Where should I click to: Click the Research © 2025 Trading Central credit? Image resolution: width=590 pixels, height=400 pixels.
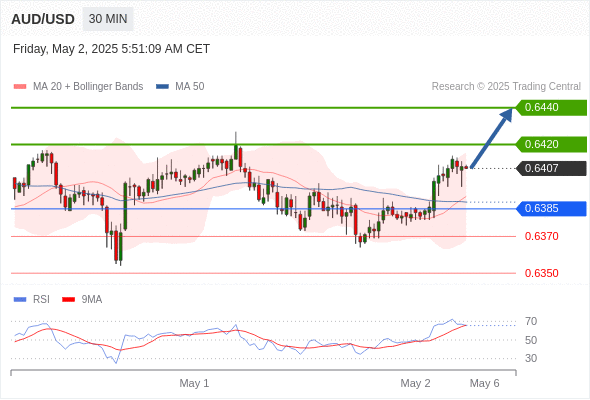(506, 87)
